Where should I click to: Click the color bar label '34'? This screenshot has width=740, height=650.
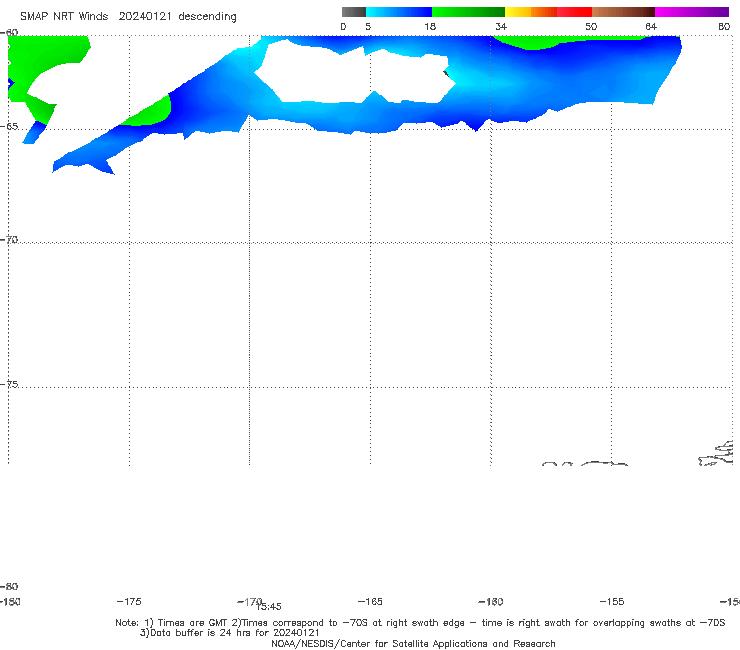pyautogui.click(x=501, y=26)
